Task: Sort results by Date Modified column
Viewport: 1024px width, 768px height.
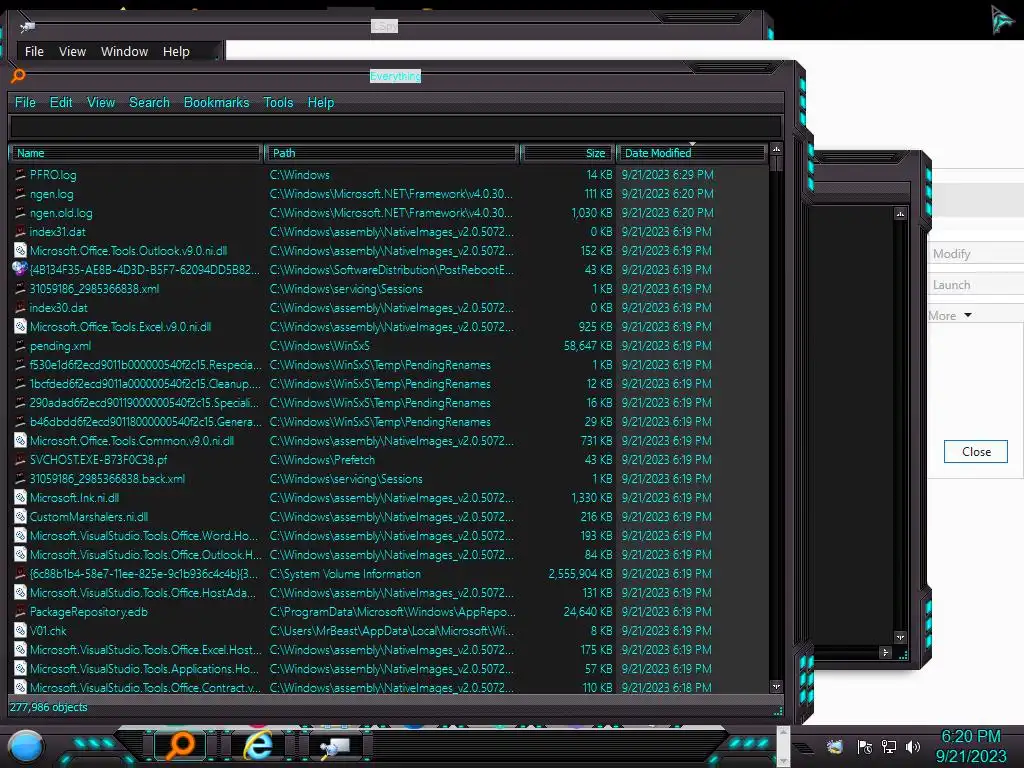Action: 691,153
